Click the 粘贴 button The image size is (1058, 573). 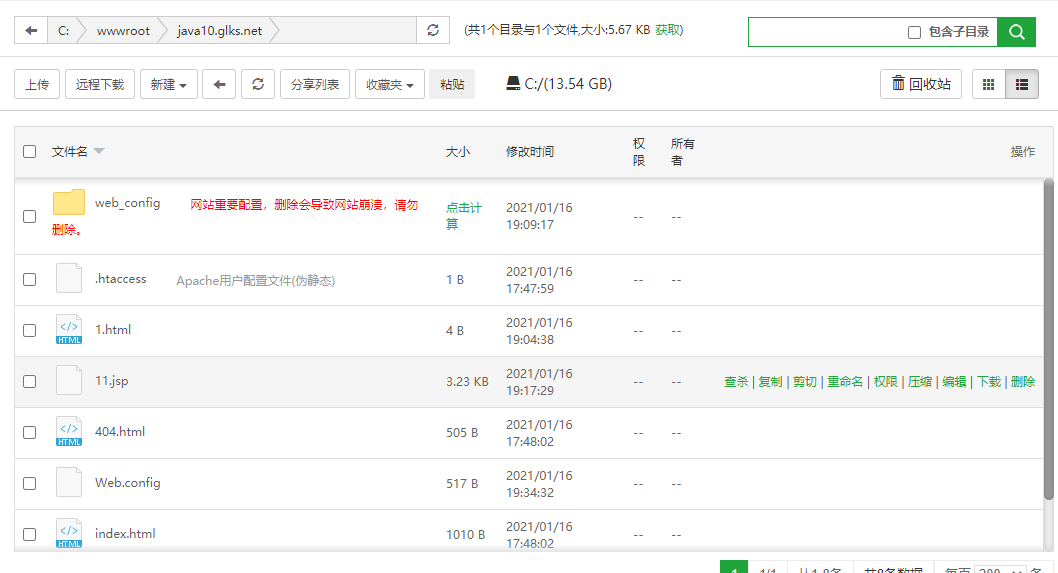[452, 84]
